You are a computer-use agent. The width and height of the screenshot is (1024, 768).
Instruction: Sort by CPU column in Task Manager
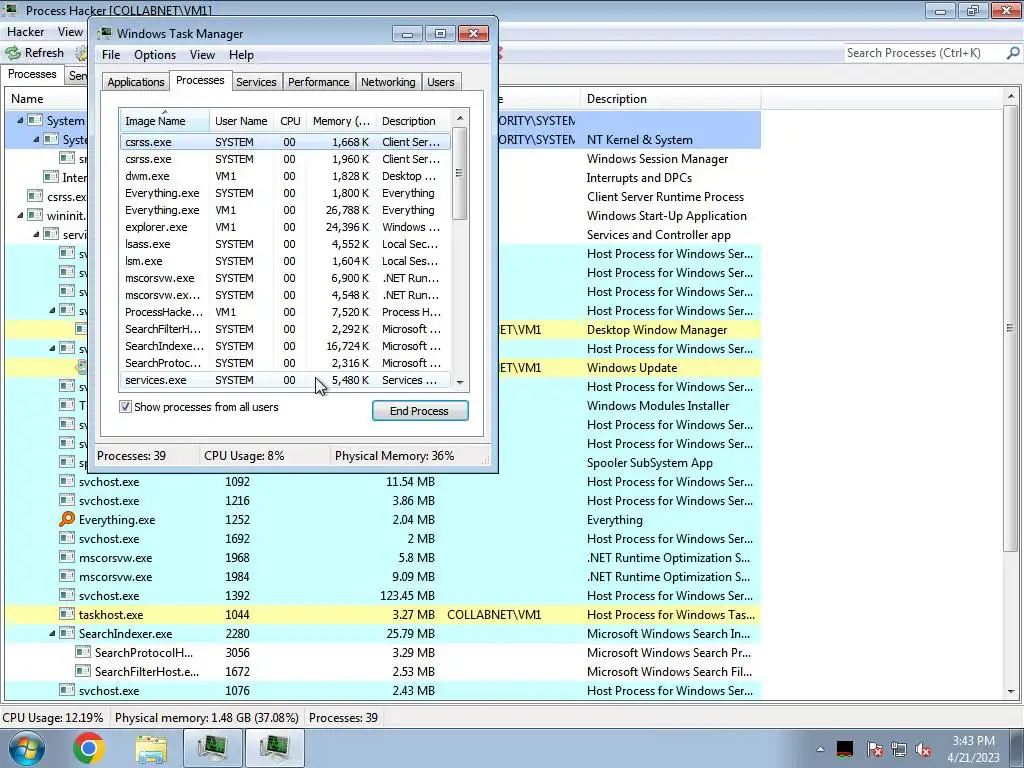(x=290, y=121)
